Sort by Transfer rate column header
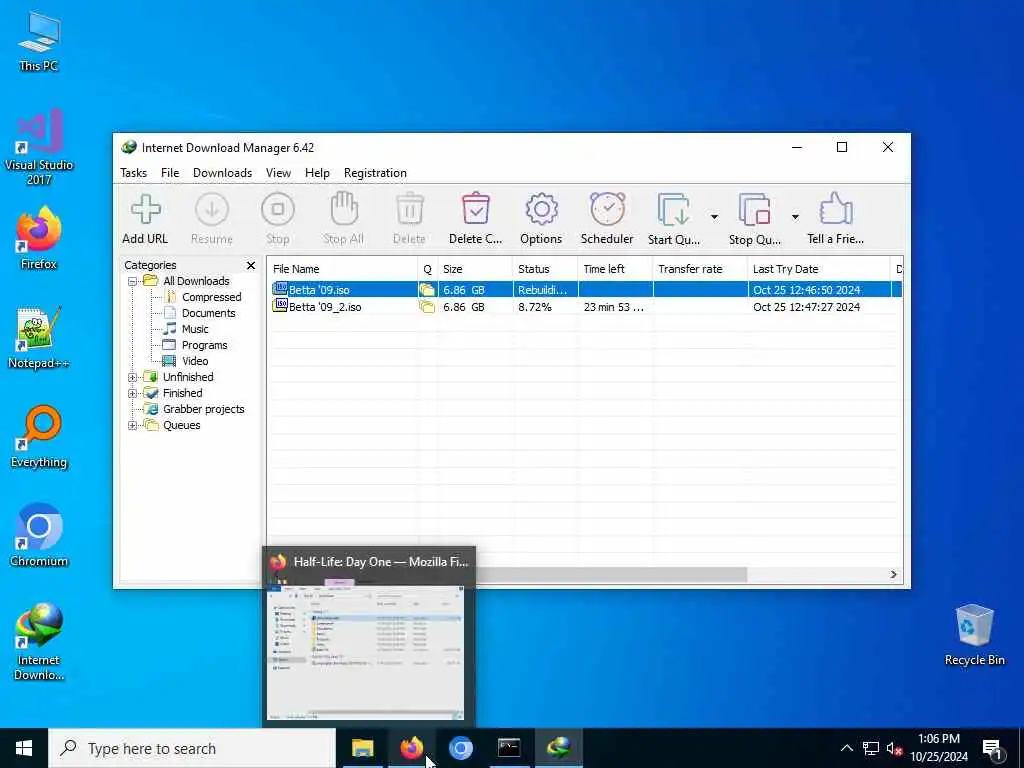This screenshot has width=1024, height=768. (699, 269)
